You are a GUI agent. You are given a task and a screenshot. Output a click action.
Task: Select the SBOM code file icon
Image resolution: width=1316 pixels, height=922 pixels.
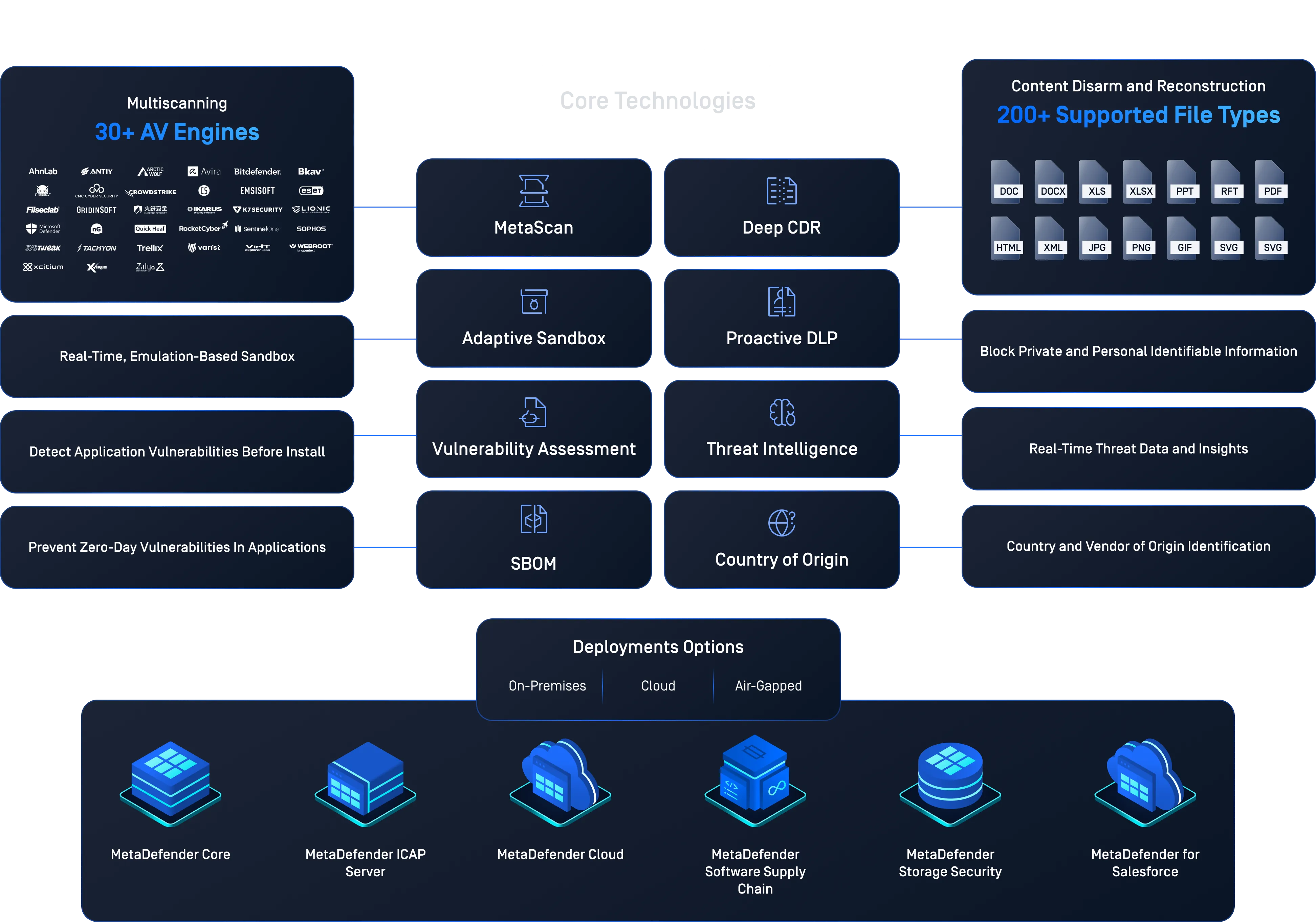point(534,519)
